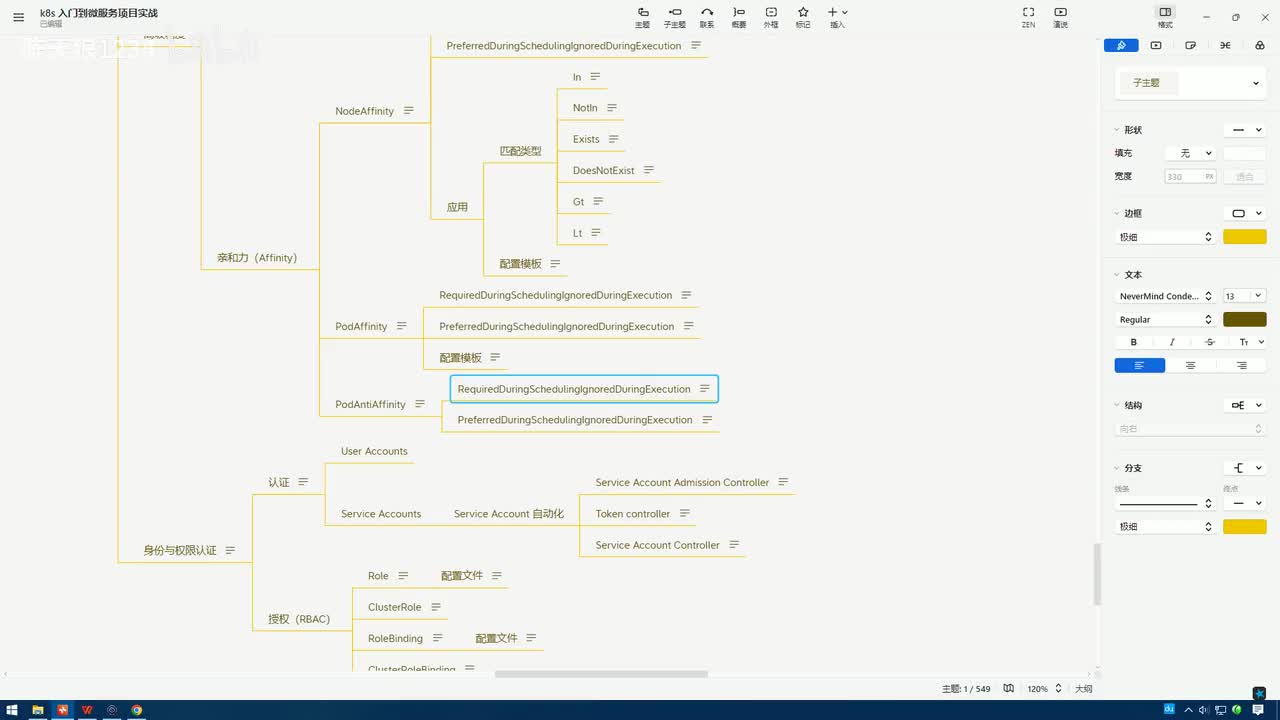Align text to the left
The image size is (1280, 720).
tap(1140, 365)
